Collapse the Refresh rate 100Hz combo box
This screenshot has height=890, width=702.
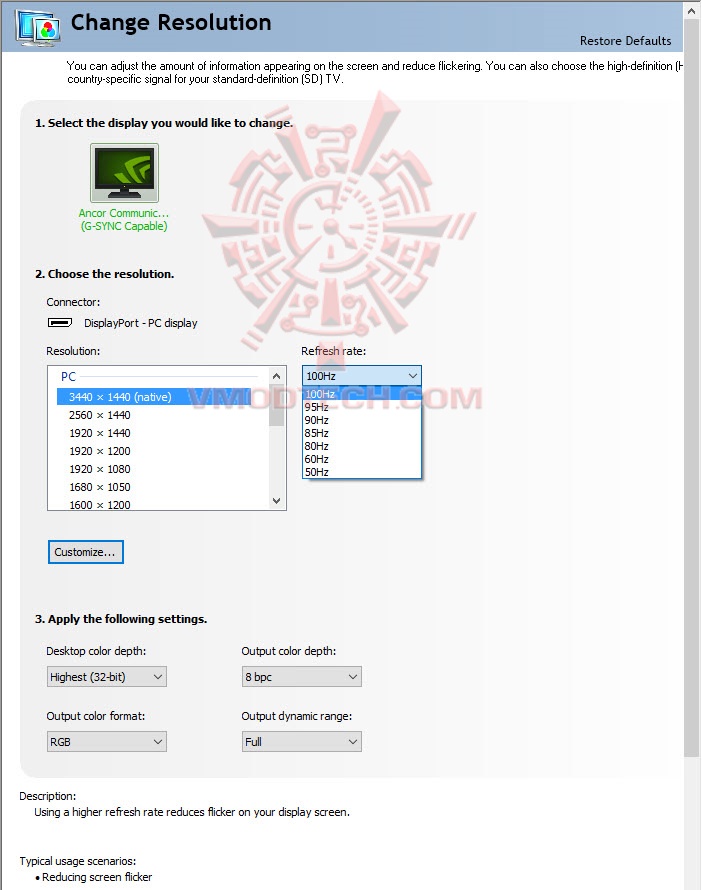click(361, 376)
